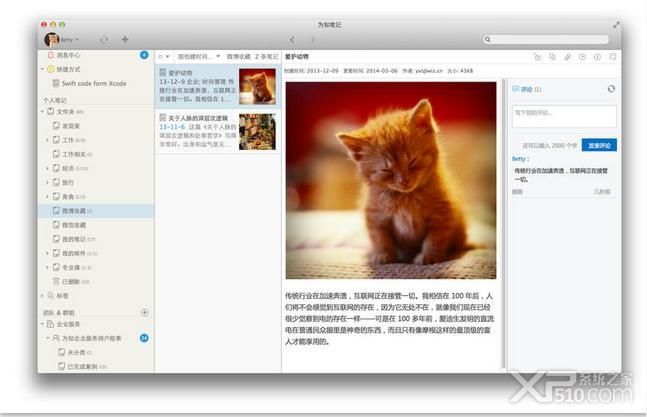
Task: Create a new note with plus icon
Action: pyautogui.click(x=125, y=39)
